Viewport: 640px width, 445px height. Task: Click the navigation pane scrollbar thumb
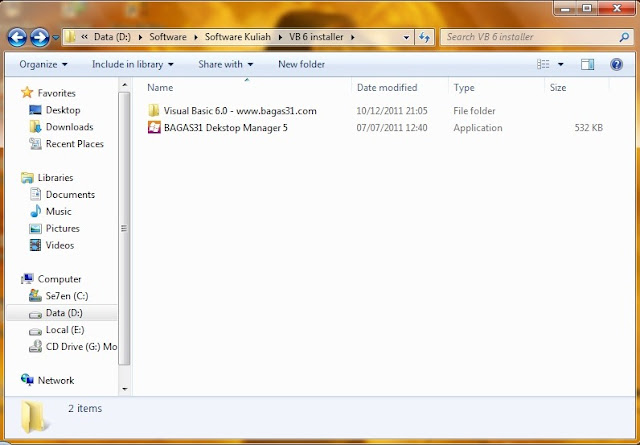124,228
